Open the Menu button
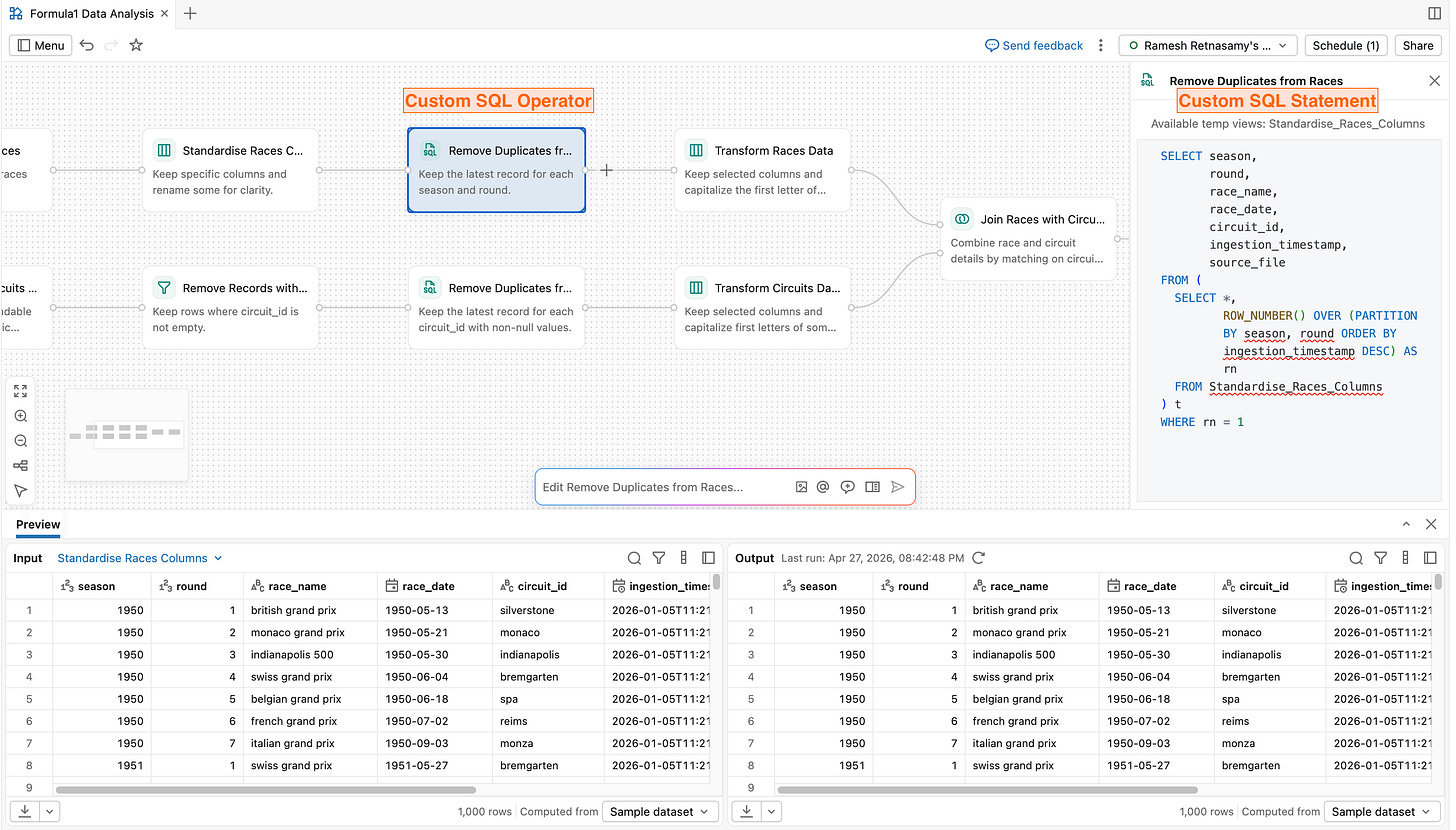This screenshot has height=830, width=1456. tap(41, 45)
